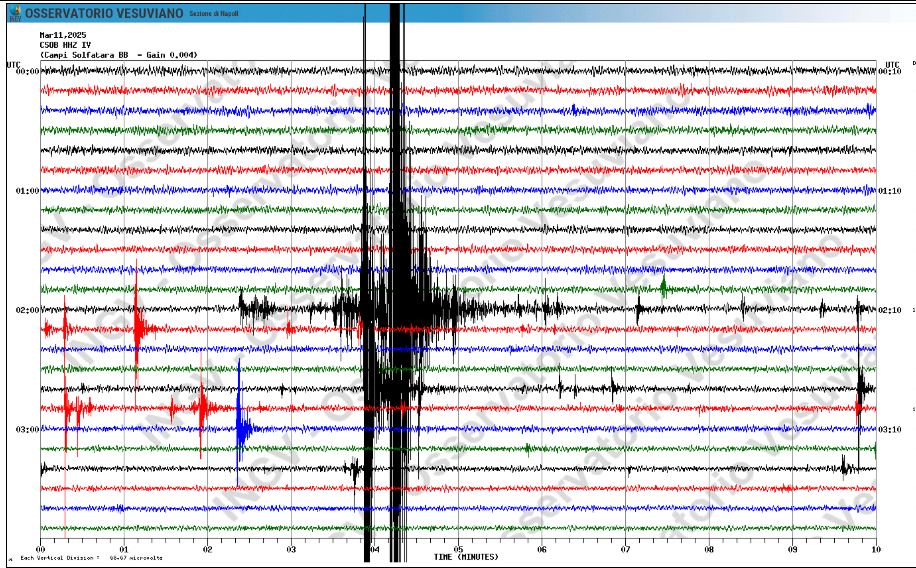Click the 'Campi Solfatara BB - Gain 0.004' label

119,55
